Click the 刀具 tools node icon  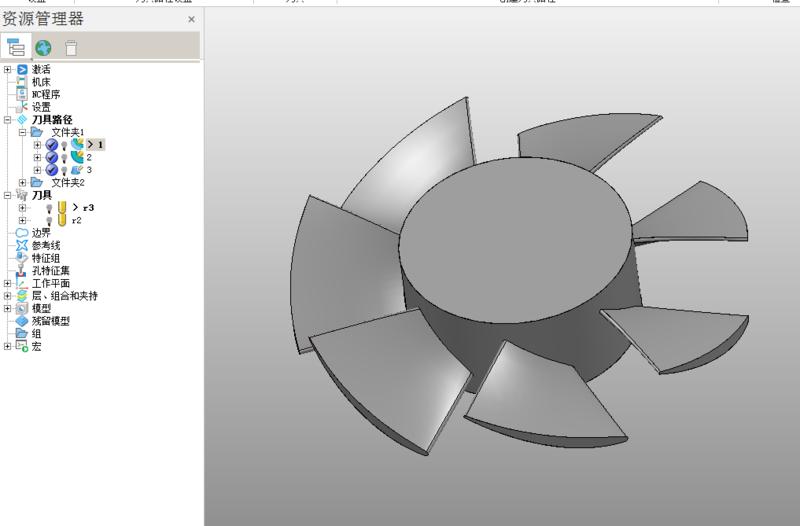(x=22, y=195)
